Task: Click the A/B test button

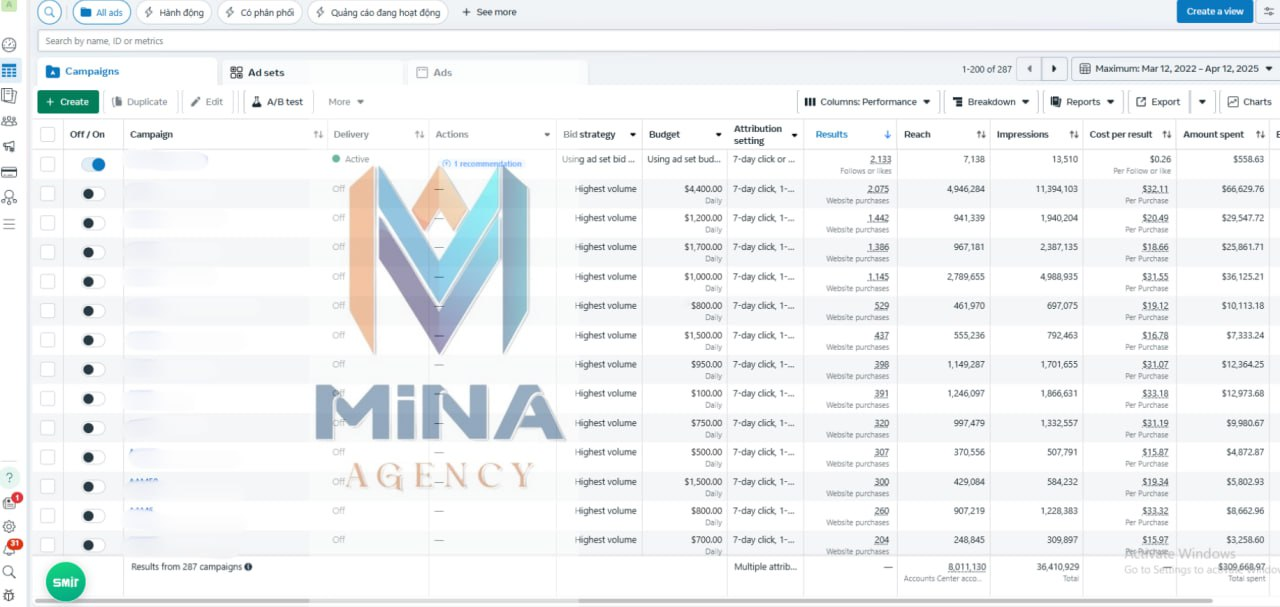Action: click(x=277, y=102)
